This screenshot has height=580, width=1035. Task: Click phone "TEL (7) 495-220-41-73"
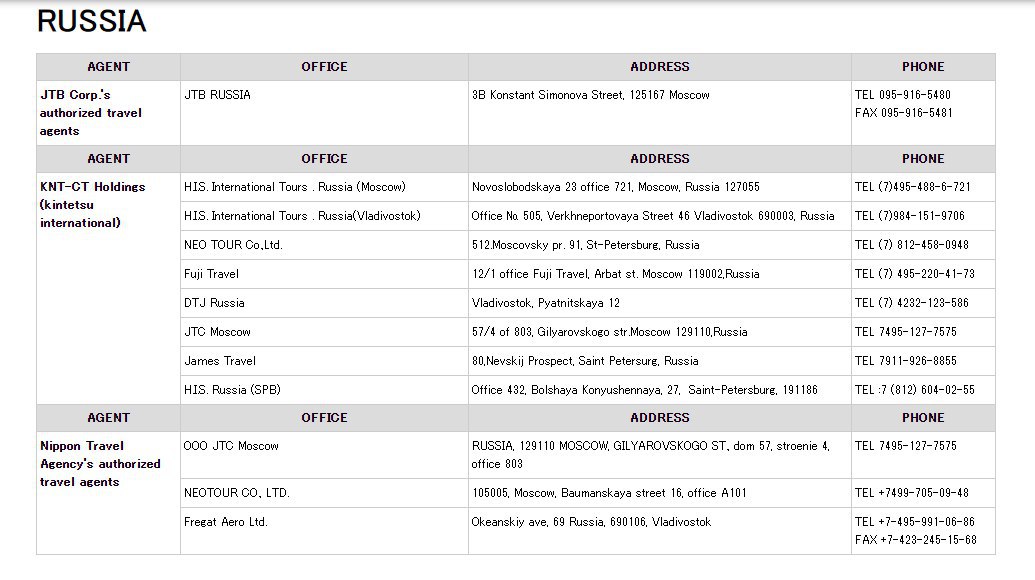915,274
